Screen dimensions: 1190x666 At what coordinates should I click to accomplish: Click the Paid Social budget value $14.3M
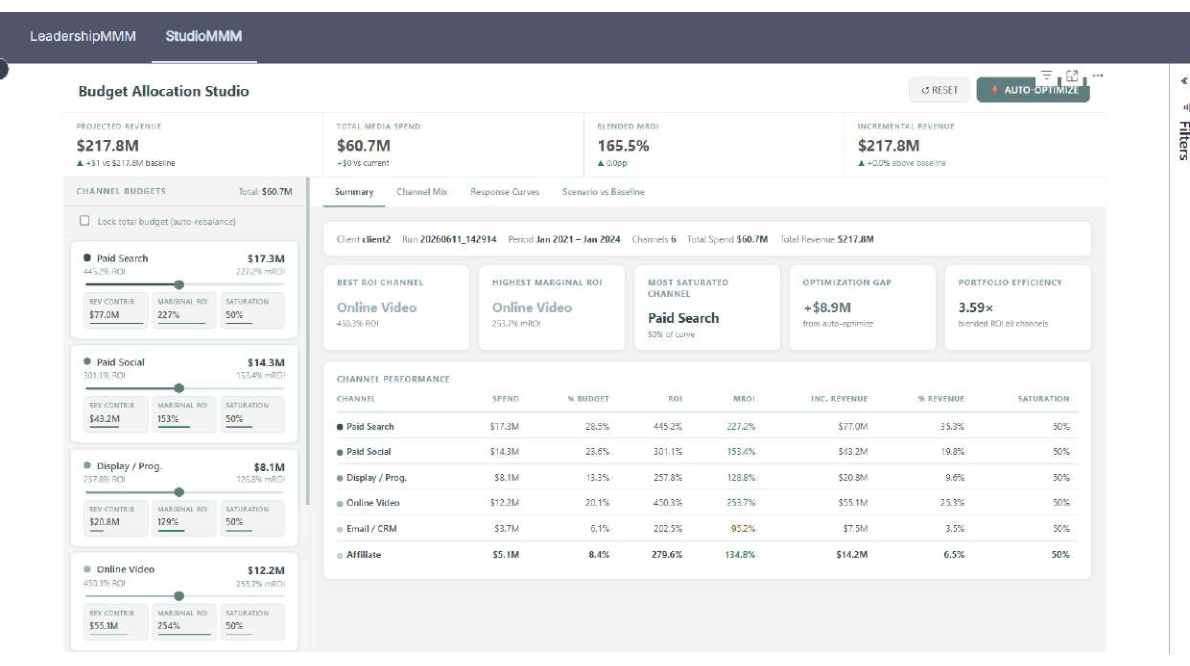click(x=266, y=363)
